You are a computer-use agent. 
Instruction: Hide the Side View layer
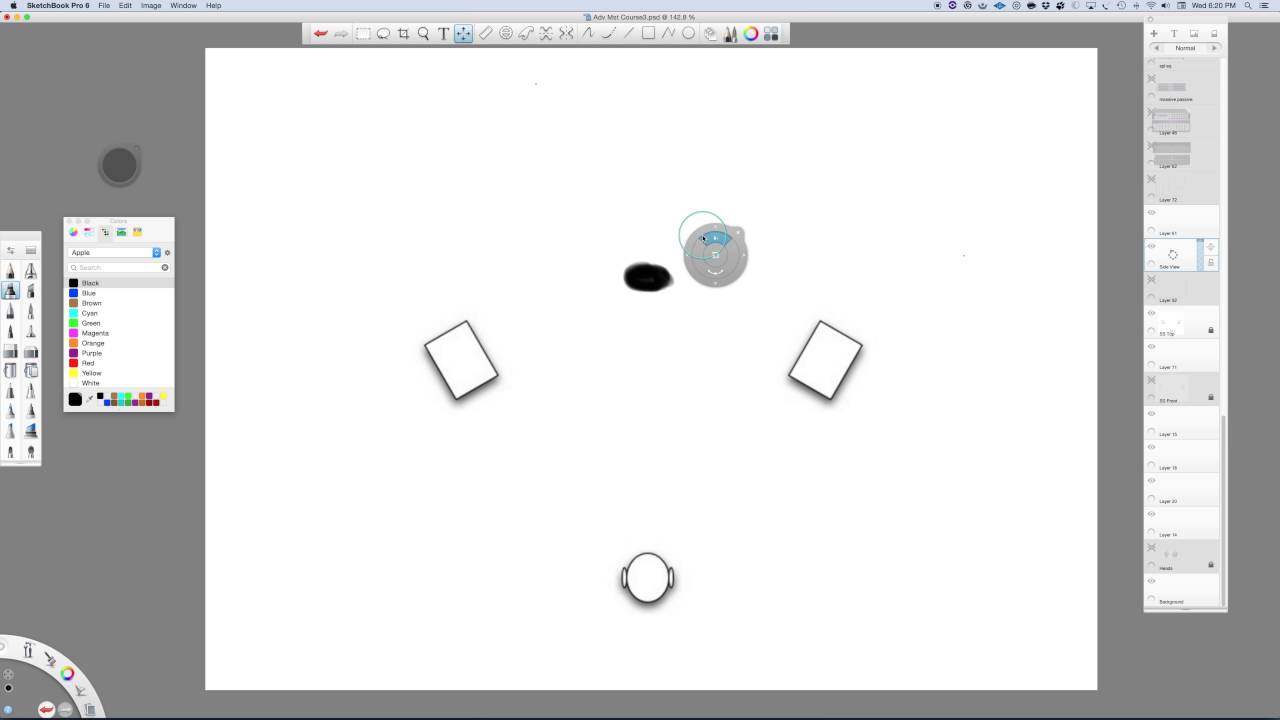(1151, 246)
